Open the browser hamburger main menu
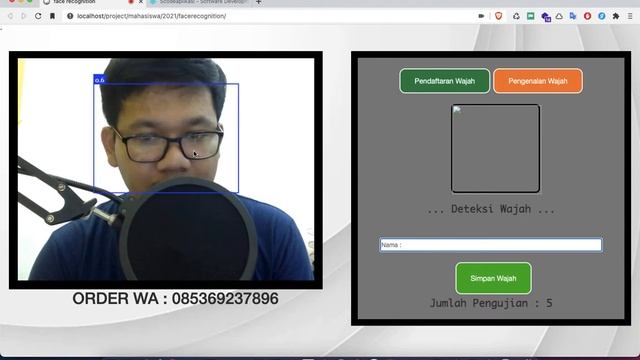 pos(630,16)
